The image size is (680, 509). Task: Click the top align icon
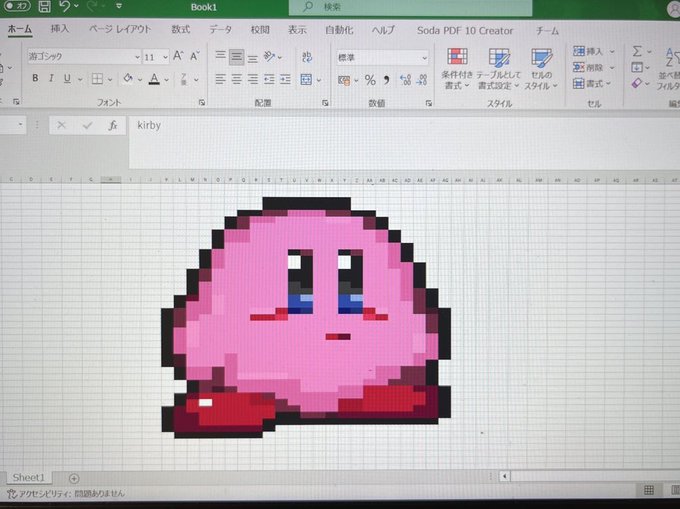click(220, 56)
